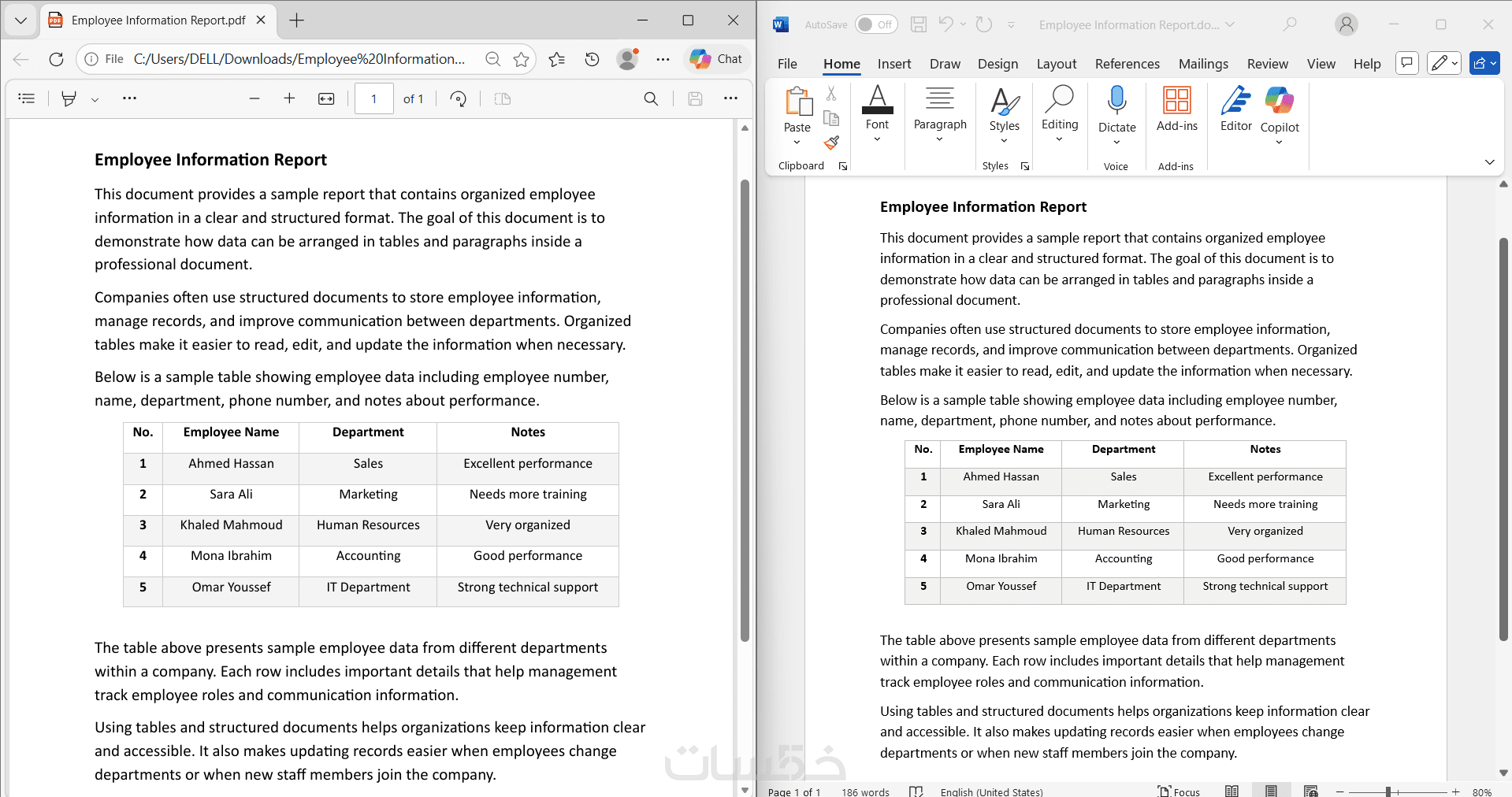
Task: Switch Word to Print Layout view
Action: click(x=1271, y=791)
